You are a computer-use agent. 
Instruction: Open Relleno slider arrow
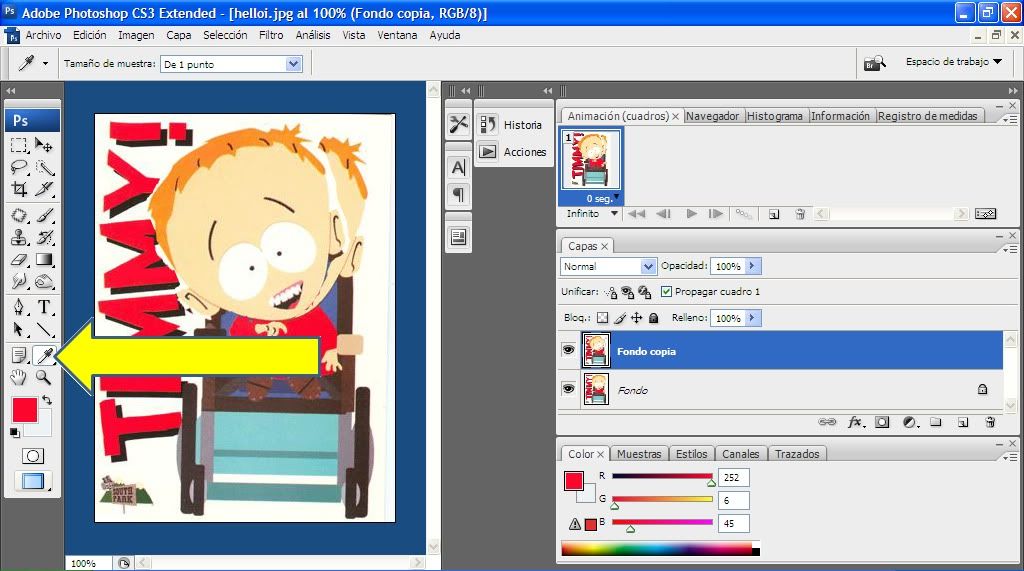pos(752,318)
